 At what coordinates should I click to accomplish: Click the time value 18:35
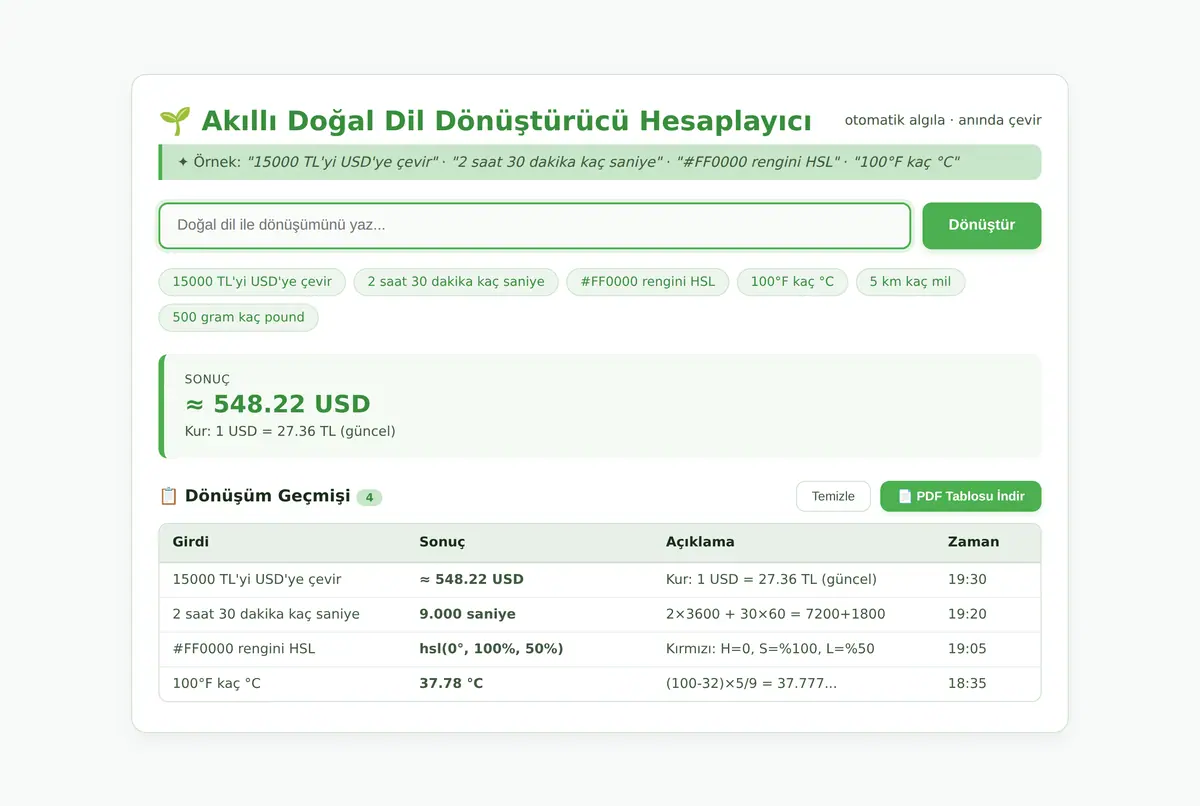pos(967,684)
